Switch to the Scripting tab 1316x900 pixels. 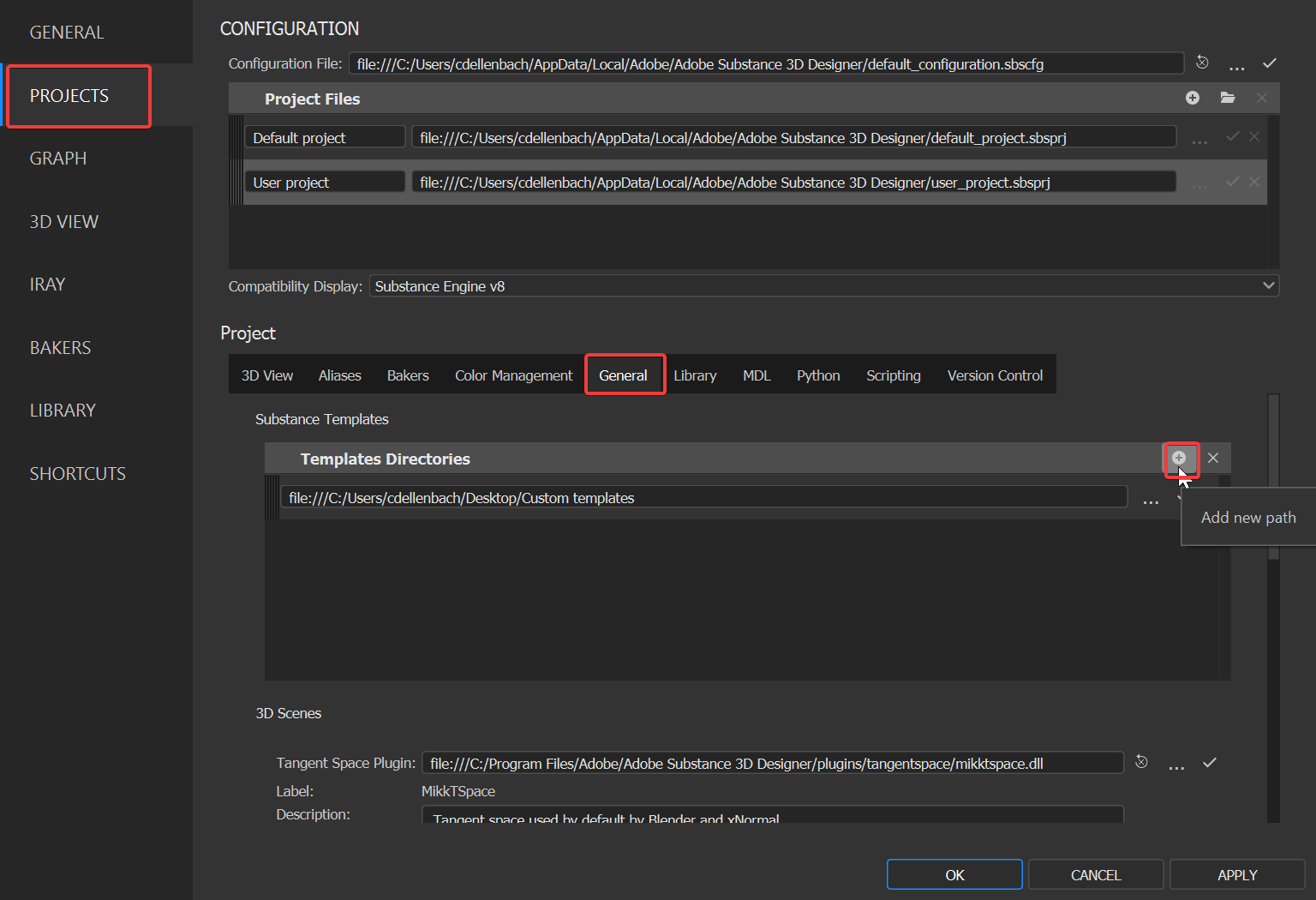pos(893,375)
